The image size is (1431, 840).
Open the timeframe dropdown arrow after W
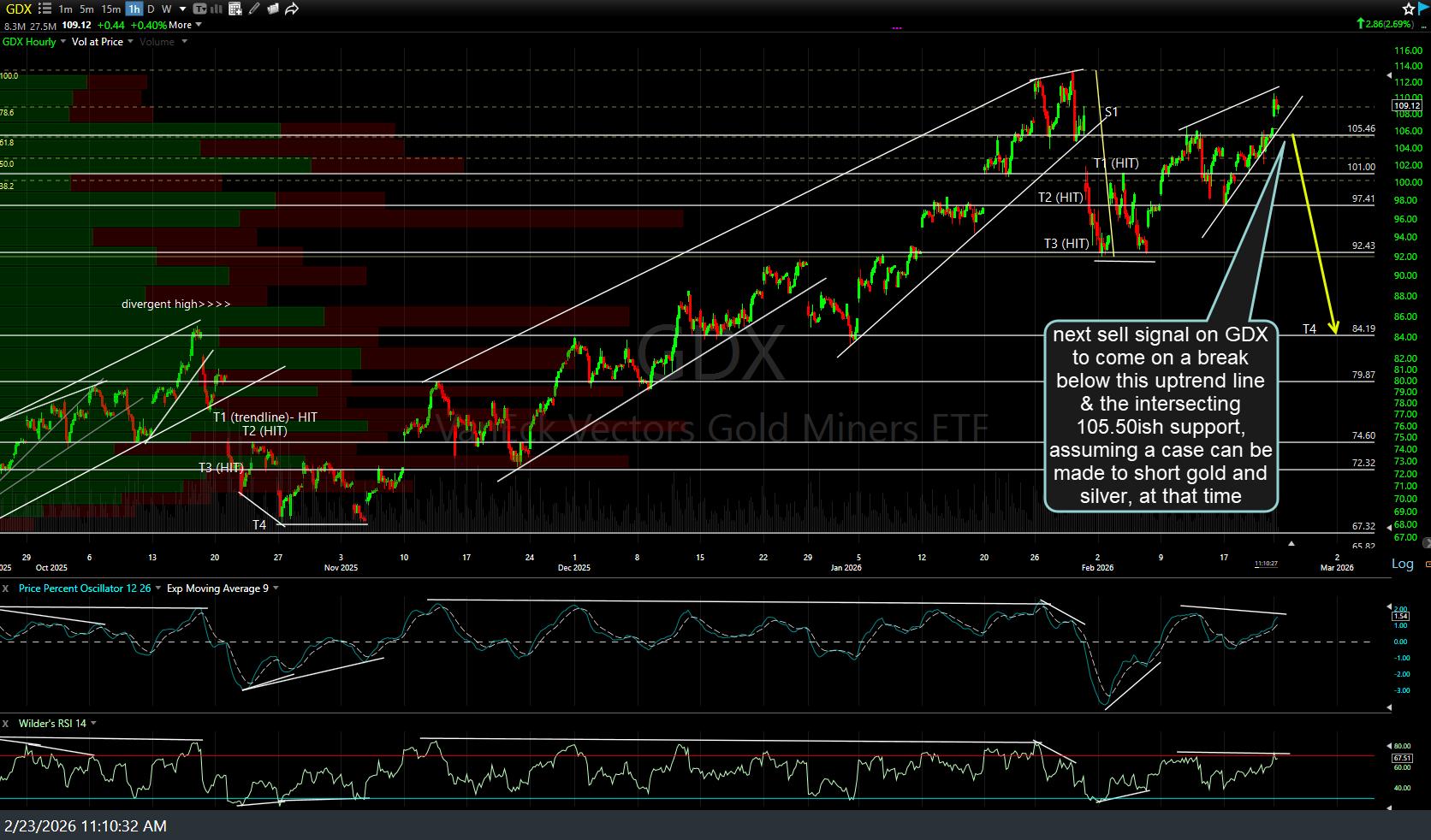[182, 9]
